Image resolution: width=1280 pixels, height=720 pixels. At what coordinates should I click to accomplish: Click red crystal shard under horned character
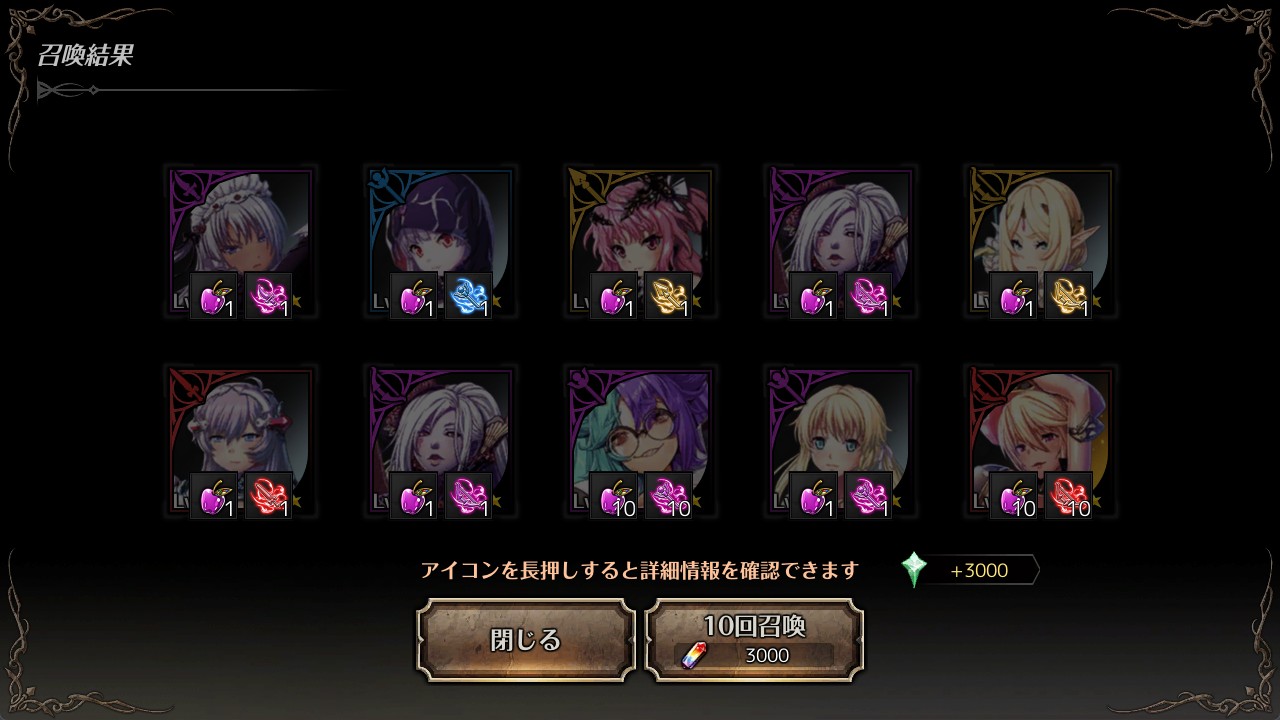click(x=268, y=496)
